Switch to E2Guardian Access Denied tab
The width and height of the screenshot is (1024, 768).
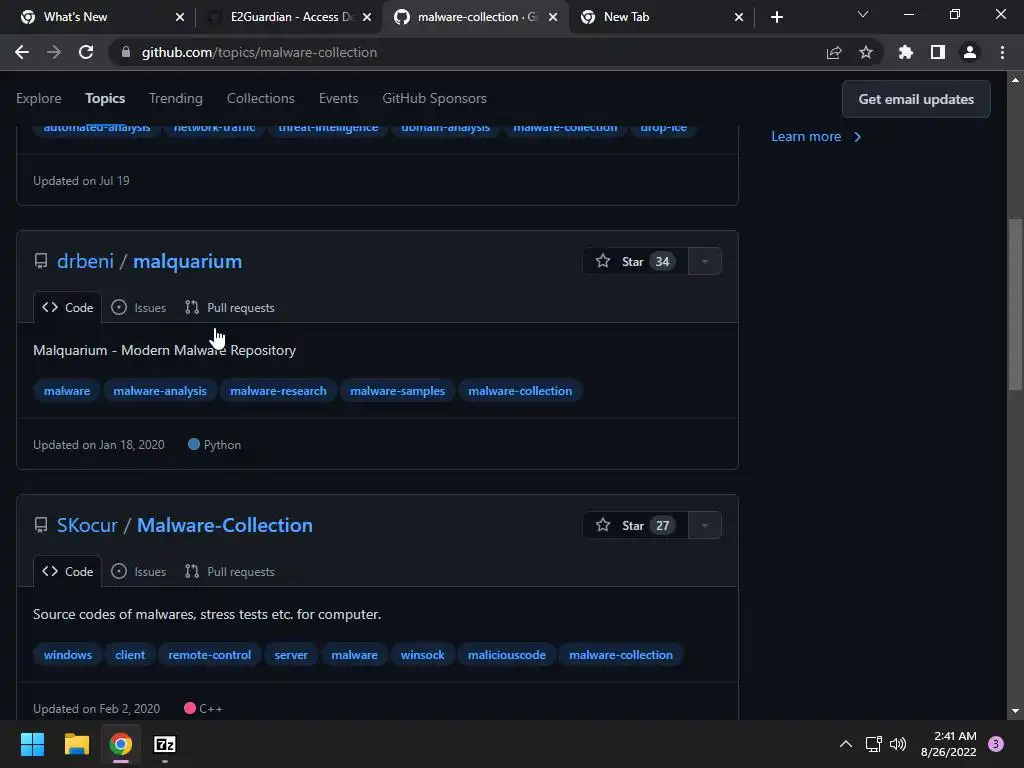click(x=287, y=17)
